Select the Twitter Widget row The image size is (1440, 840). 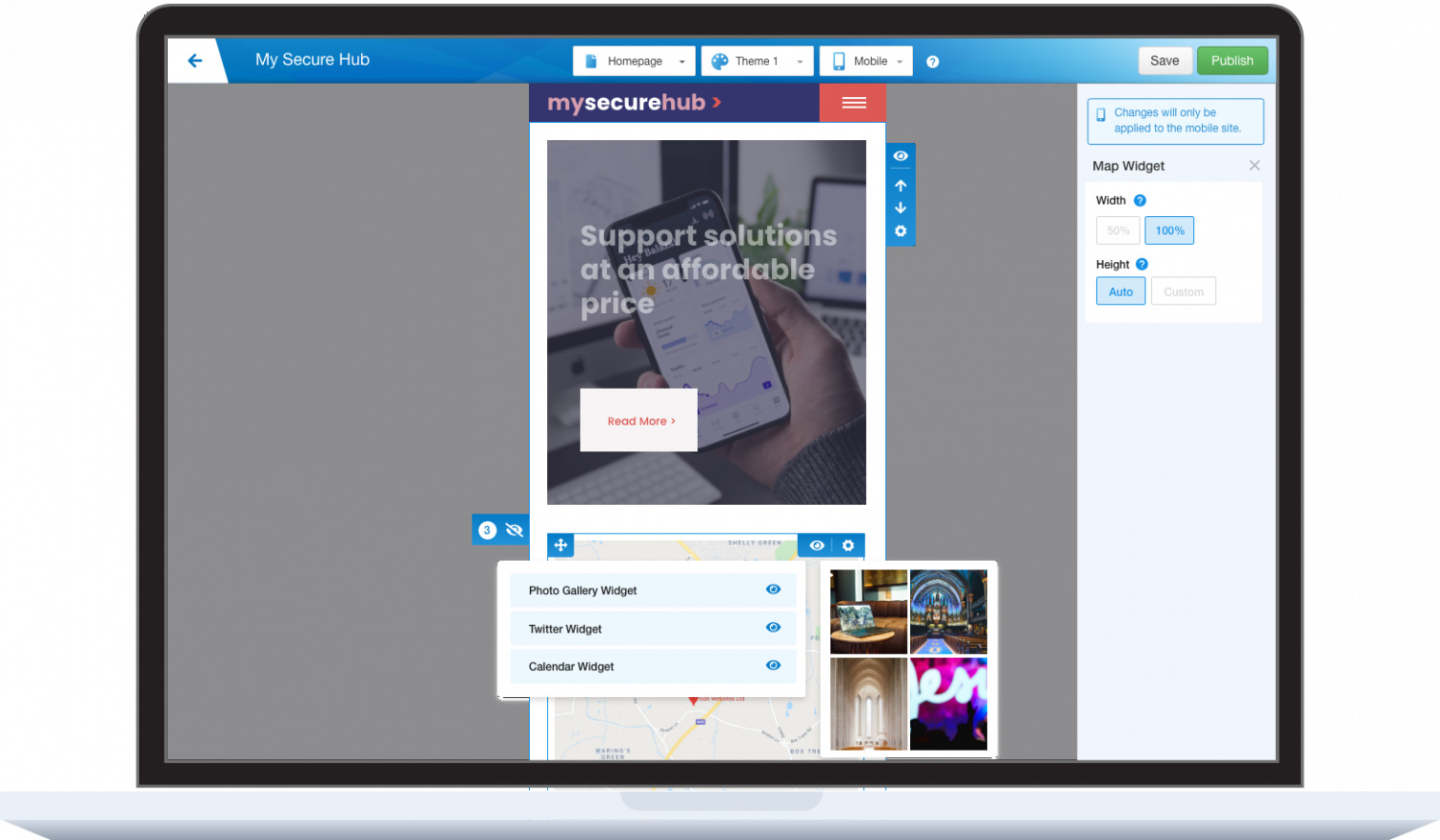(653, 629)
